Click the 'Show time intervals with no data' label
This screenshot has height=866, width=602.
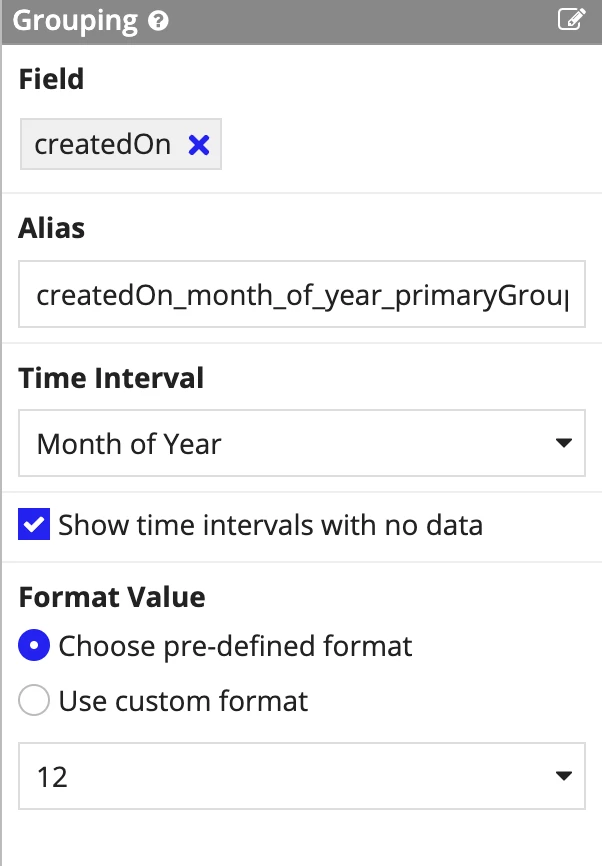[x=271, y=525]
